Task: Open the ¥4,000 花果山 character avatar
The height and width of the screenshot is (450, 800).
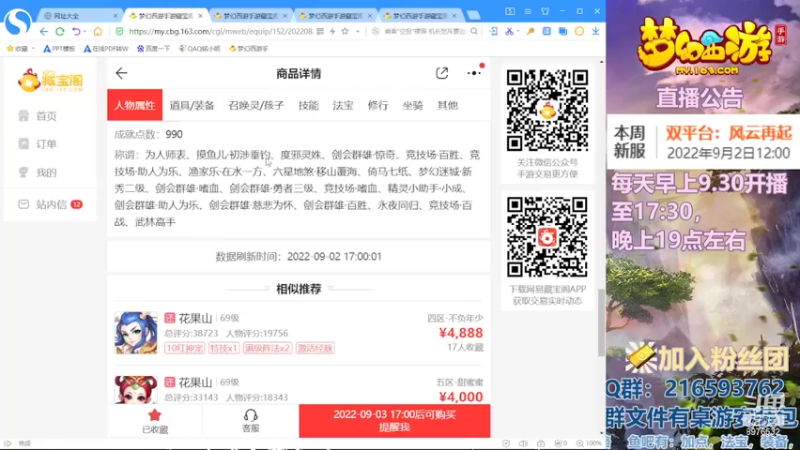Action: (136, 390)
